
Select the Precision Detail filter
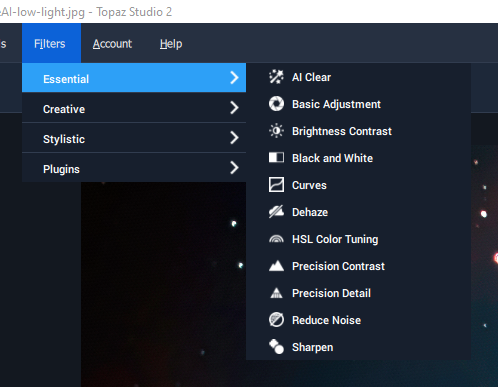coord(358,293)
